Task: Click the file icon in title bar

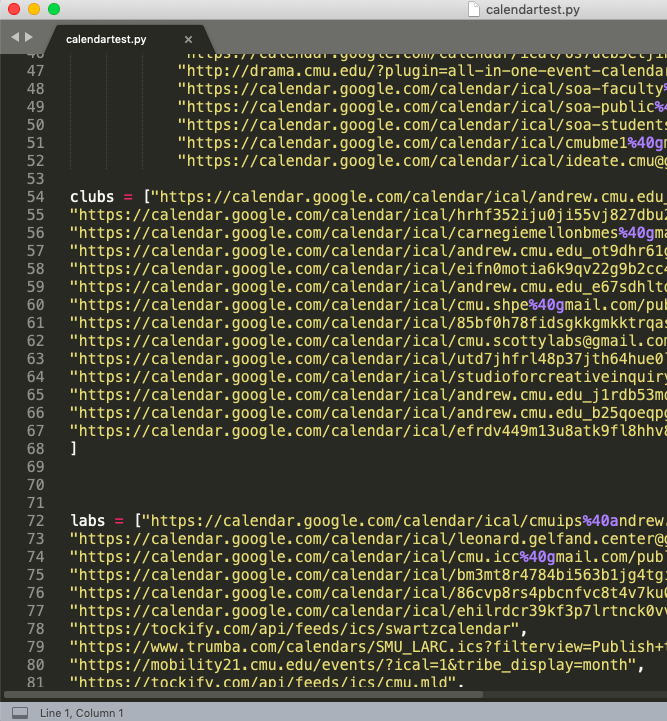Action: pyautogui.click(x=473, y=9)
